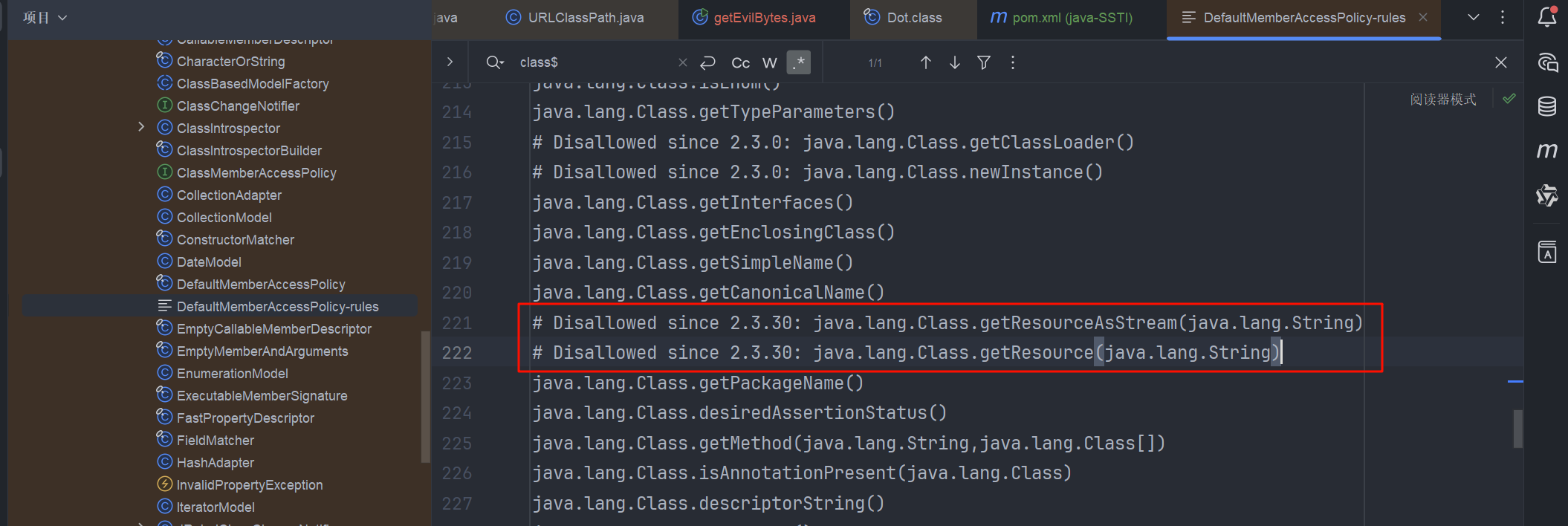The image size is (1568, 526).
Task: Click the reader mode label
Action: (1443, 100)
